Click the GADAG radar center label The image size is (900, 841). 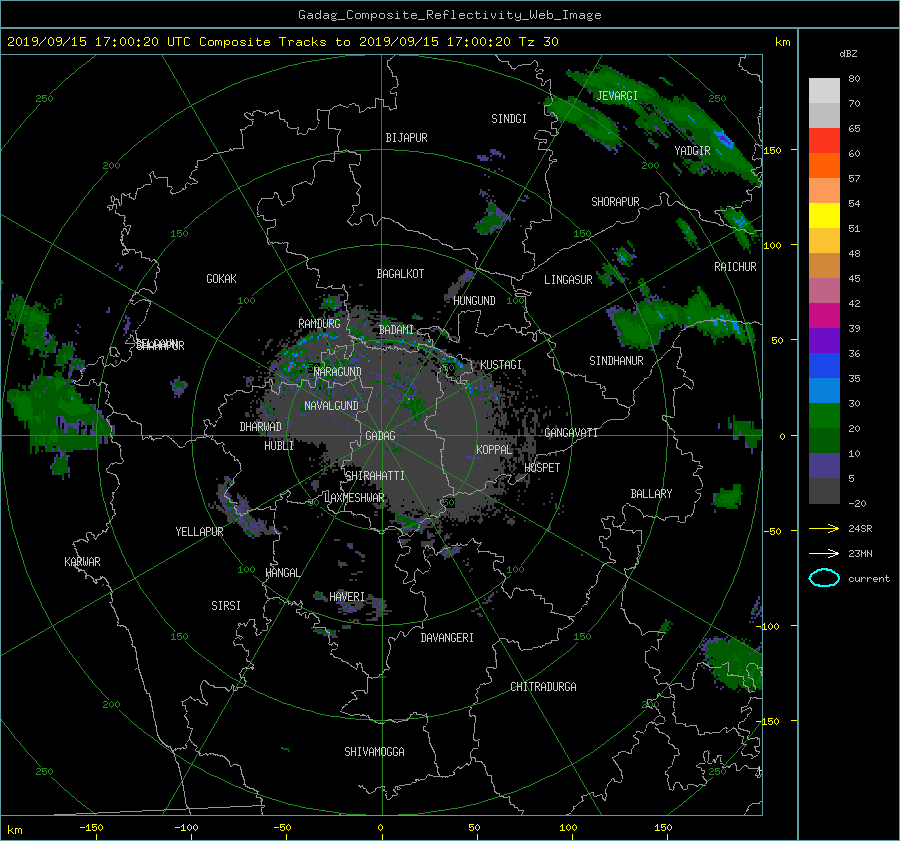tap(380, 436)
